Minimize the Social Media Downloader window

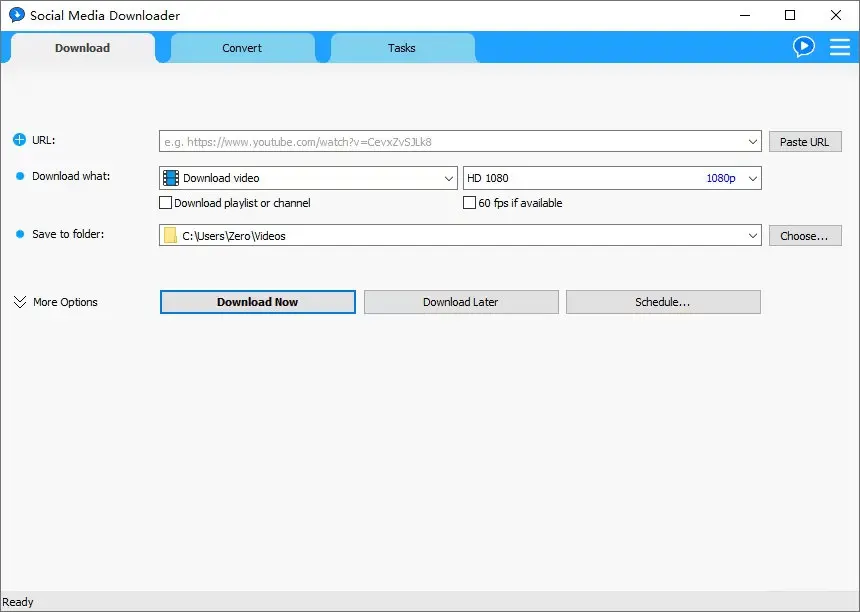coord(745,15)
